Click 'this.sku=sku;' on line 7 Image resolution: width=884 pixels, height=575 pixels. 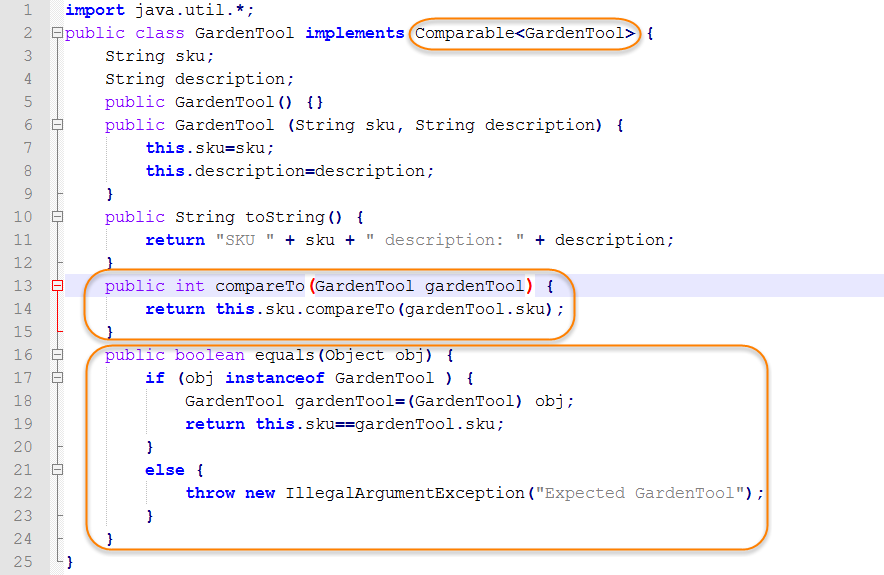pos(210,148)
